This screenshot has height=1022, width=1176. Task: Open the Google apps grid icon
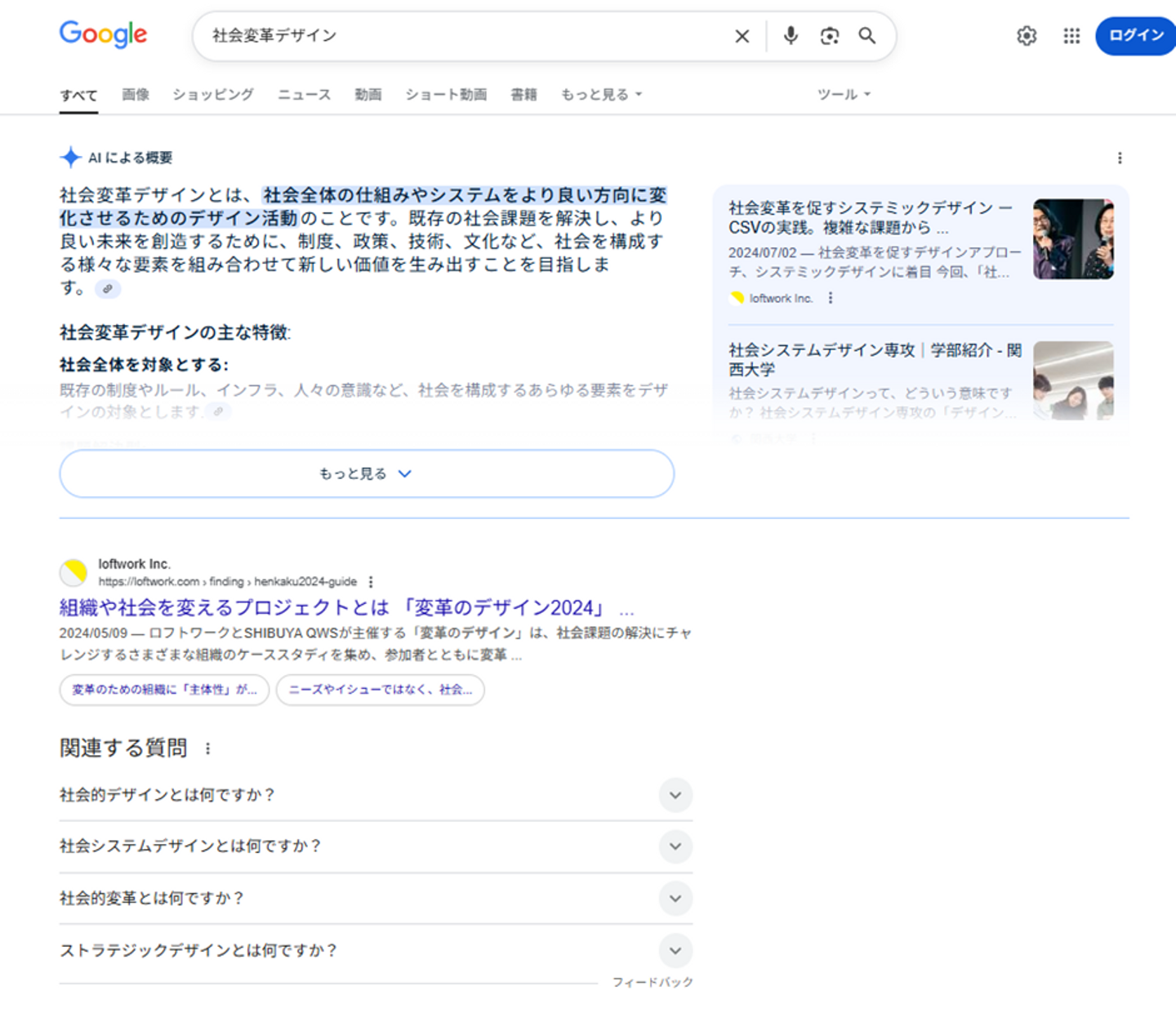click(1071, 36)
